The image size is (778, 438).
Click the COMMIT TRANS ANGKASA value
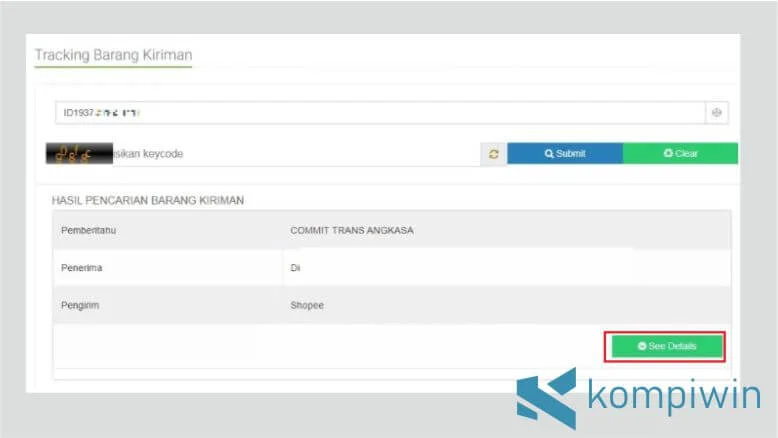(x=352, y=230)
